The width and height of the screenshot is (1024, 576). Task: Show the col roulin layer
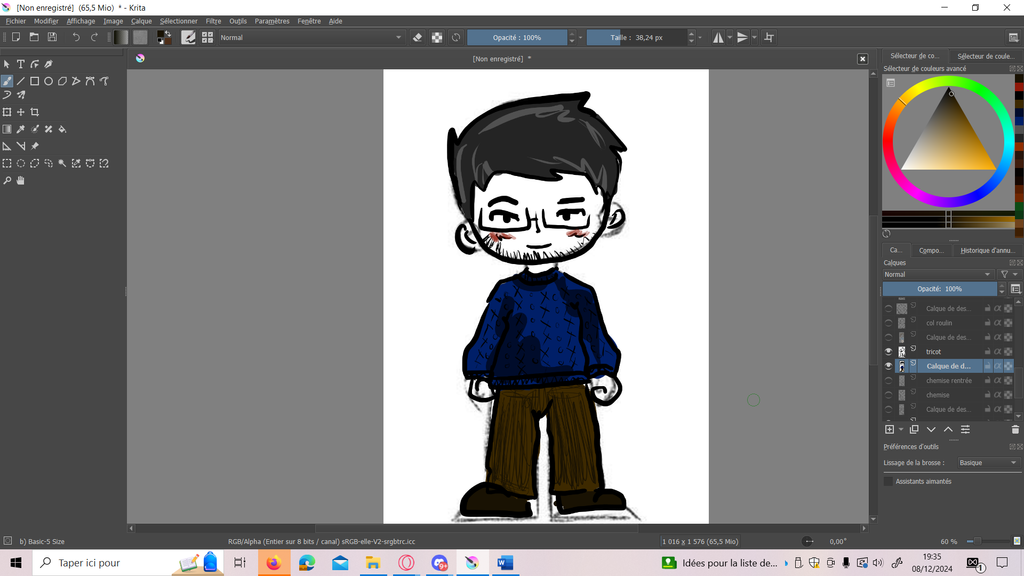pos(888,323)
